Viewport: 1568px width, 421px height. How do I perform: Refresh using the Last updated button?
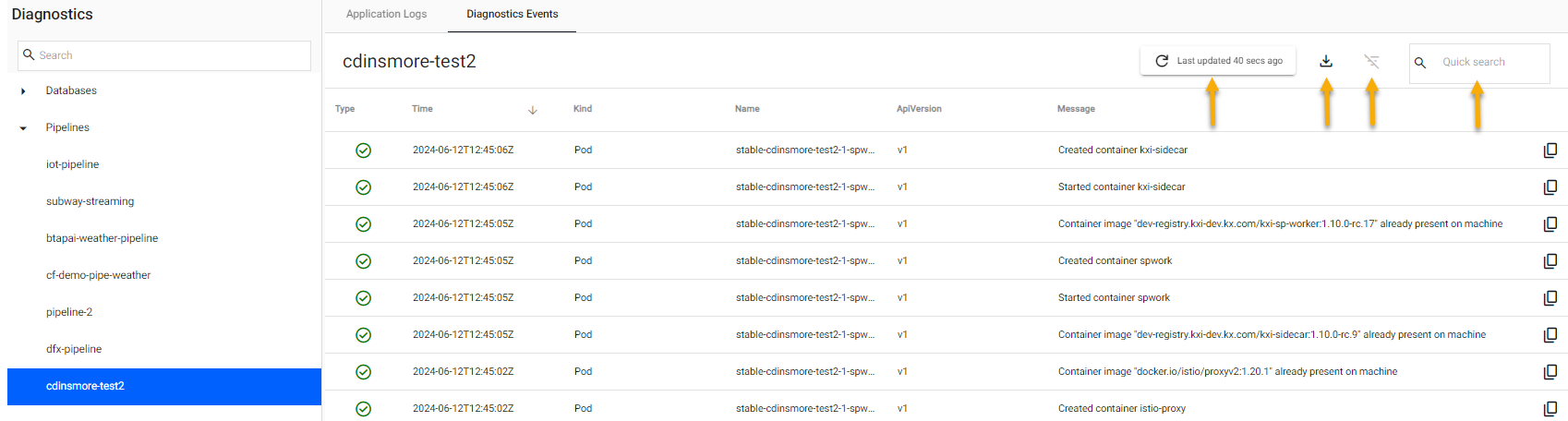coord(1218,61)
